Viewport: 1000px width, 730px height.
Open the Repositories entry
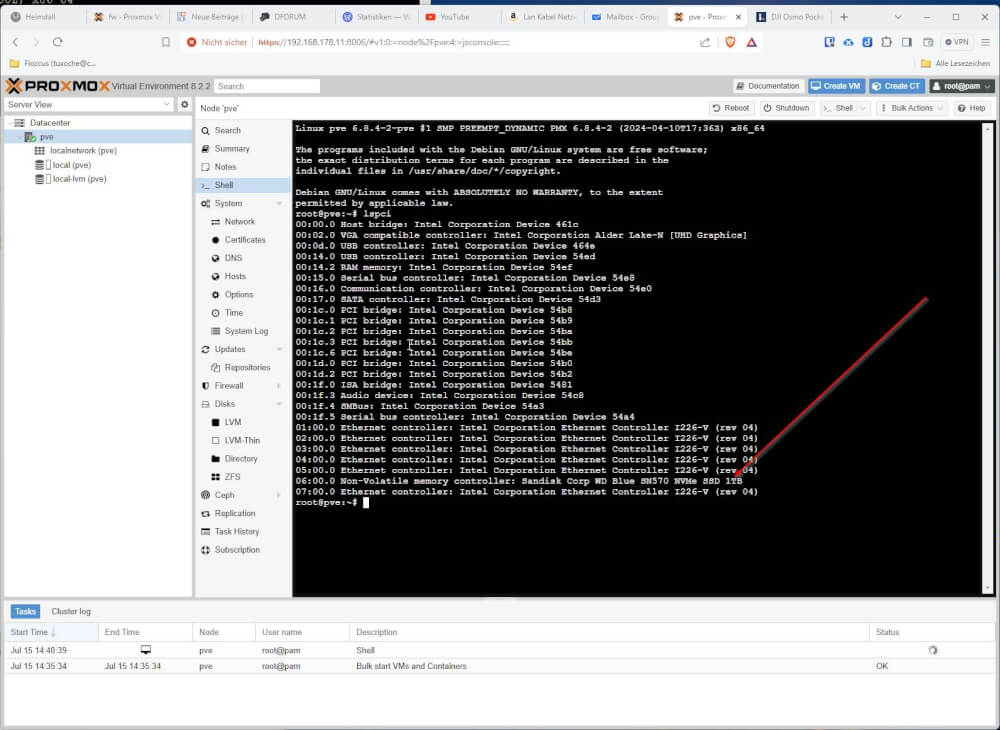tap(247, 367)
